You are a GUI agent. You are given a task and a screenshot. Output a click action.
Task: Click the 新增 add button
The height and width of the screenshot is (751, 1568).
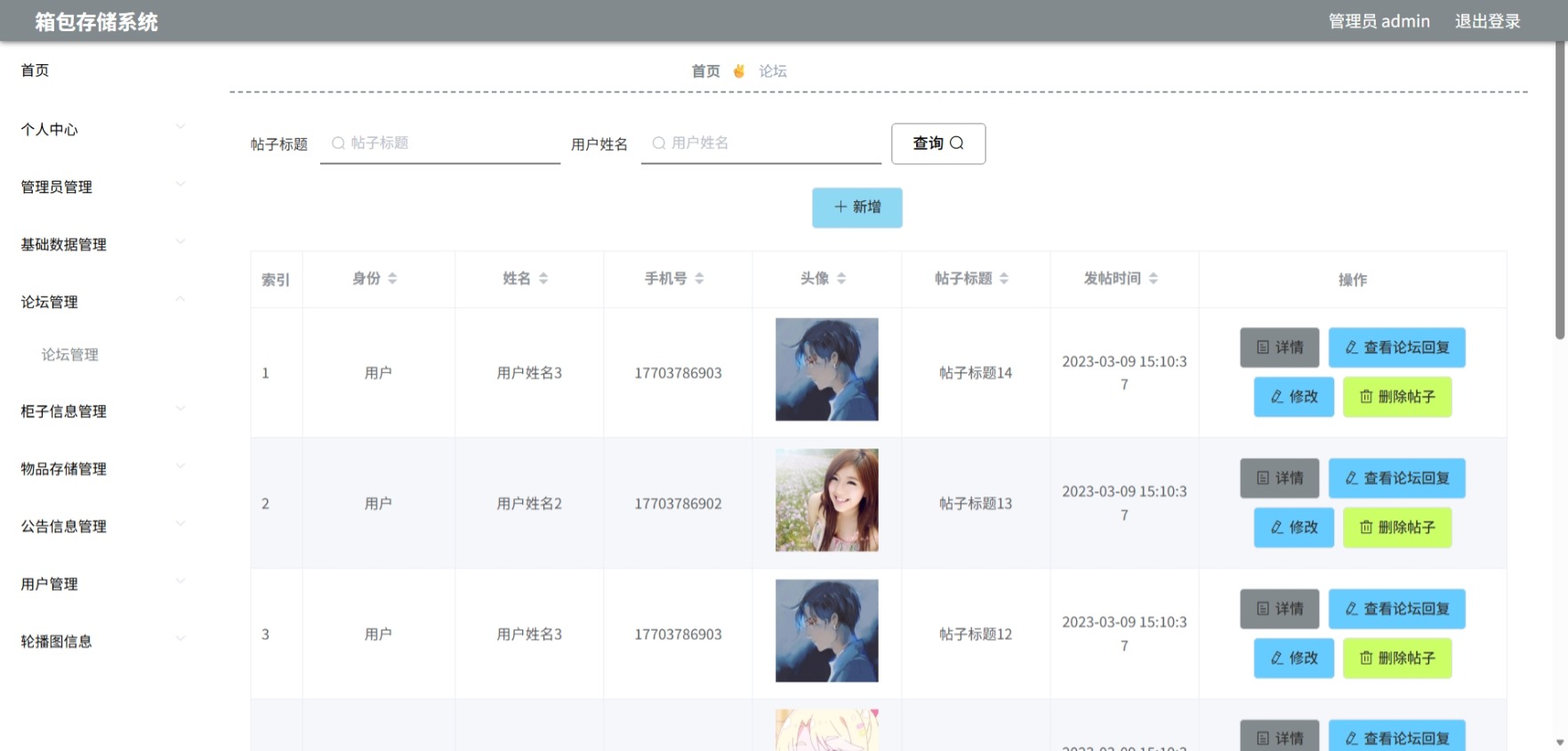coord(857,207)
